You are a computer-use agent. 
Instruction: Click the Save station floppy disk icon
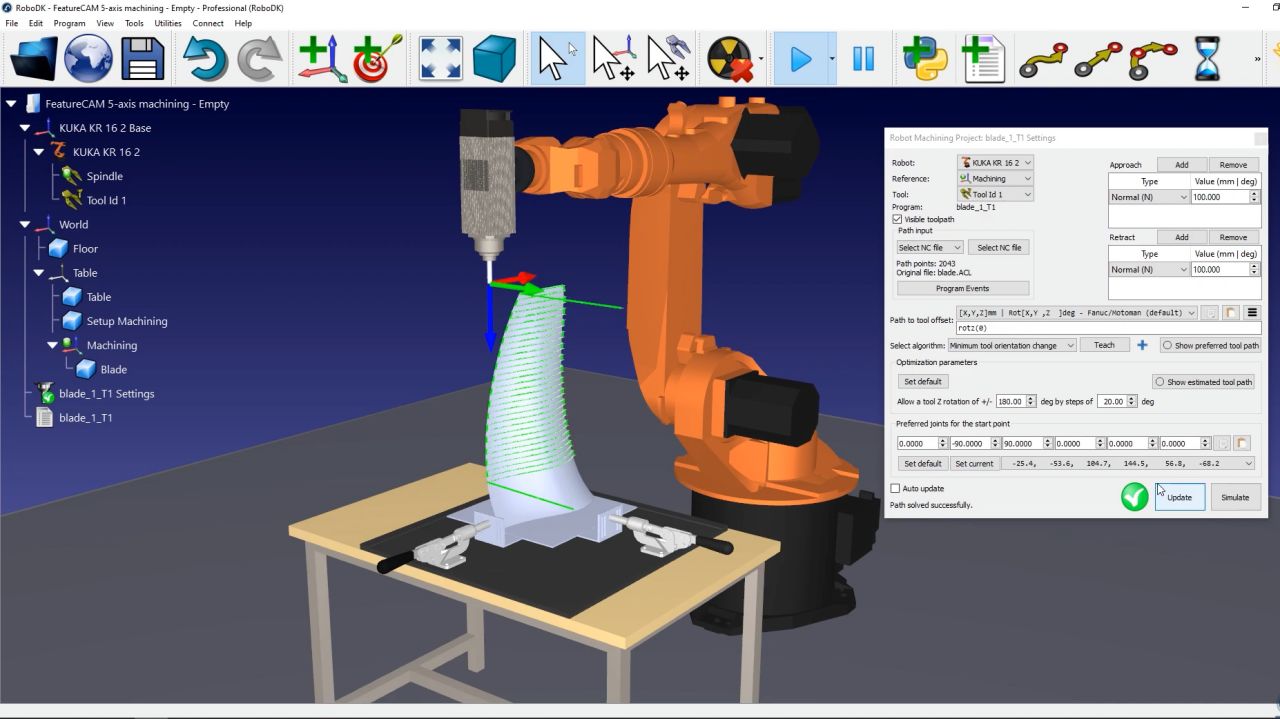pyautogui.click(x=142, y=58)
